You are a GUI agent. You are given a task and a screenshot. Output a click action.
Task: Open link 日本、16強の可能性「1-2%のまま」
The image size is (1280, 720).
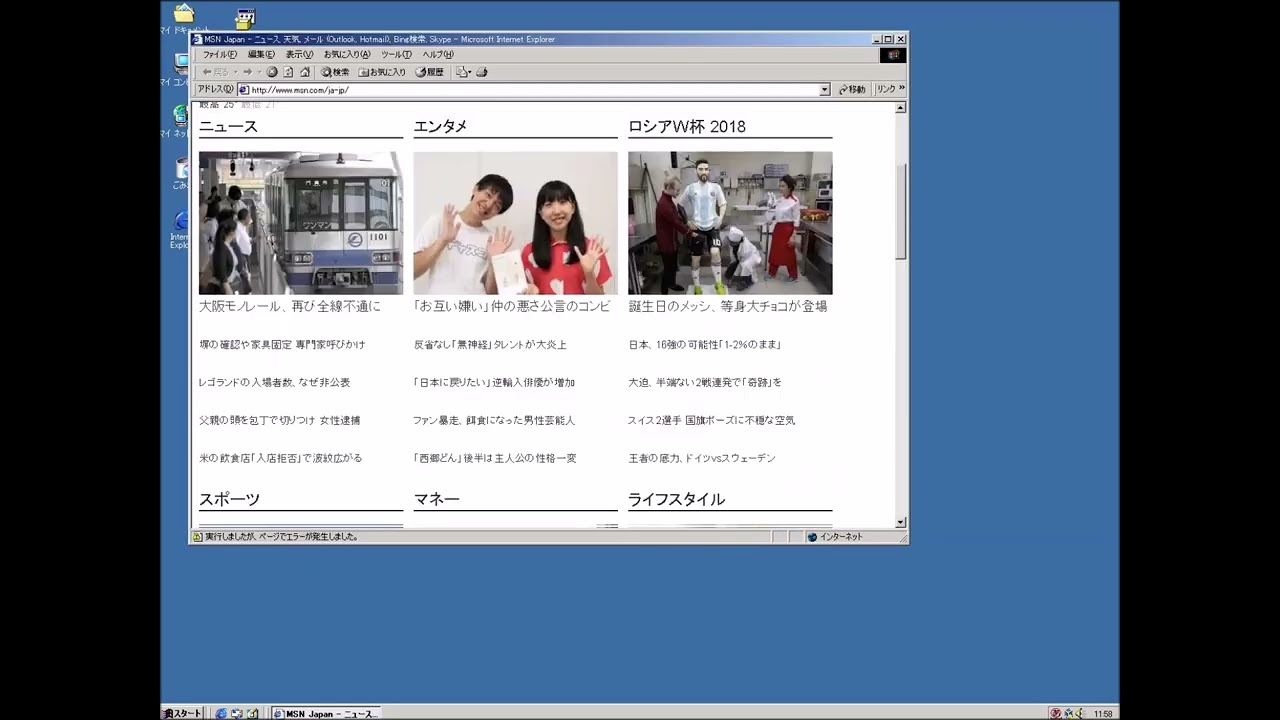pyautogui.click(x=704, y=344)
